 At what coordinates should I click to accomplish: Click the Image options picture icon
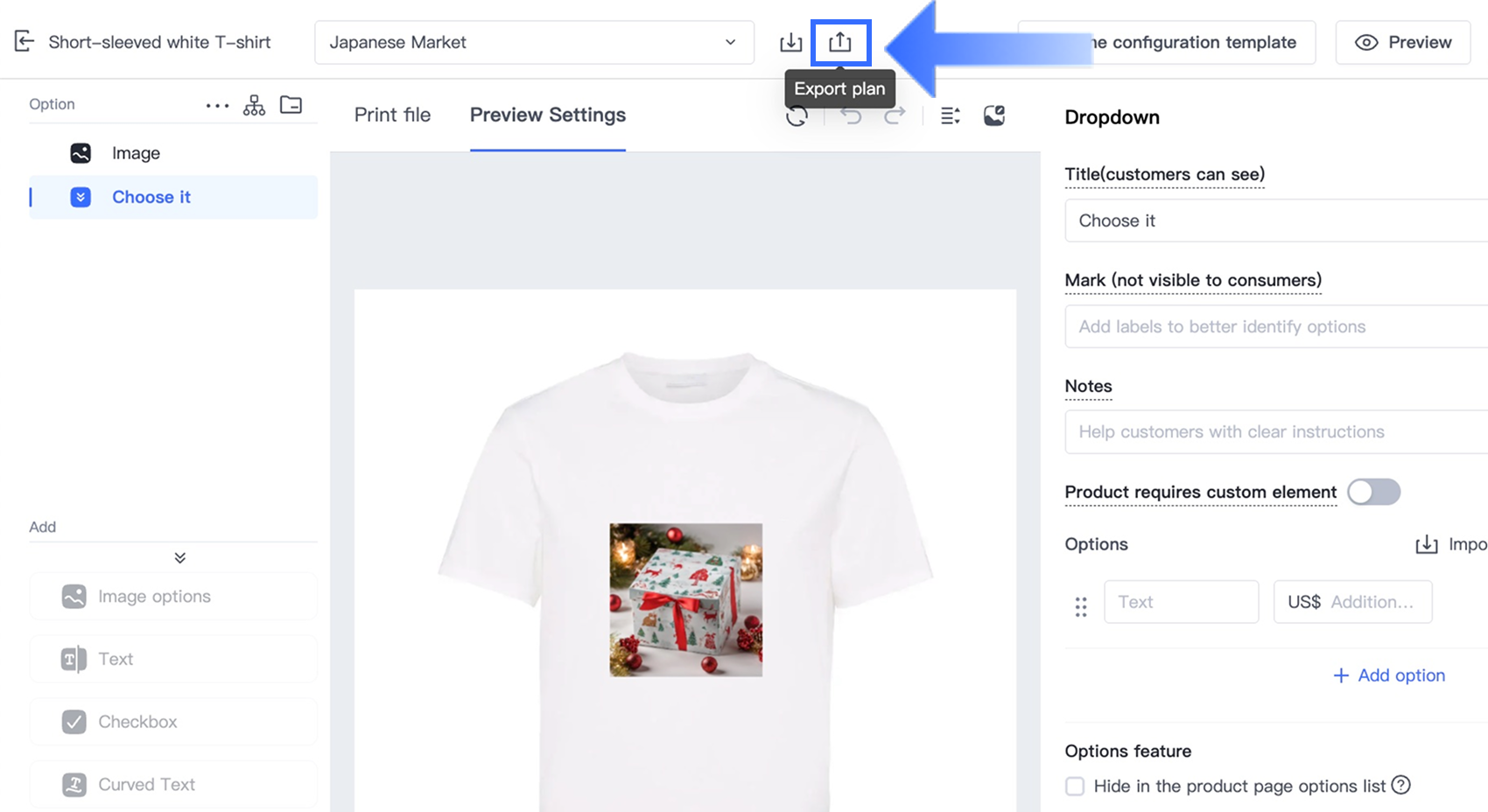click(x=74, y=597)
